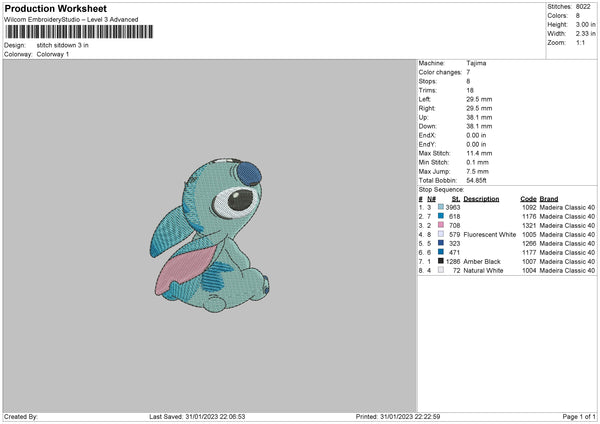The height and width of the screenshot is (424, 600).
Task: Click the Description column header
Action: pos(481,198)
